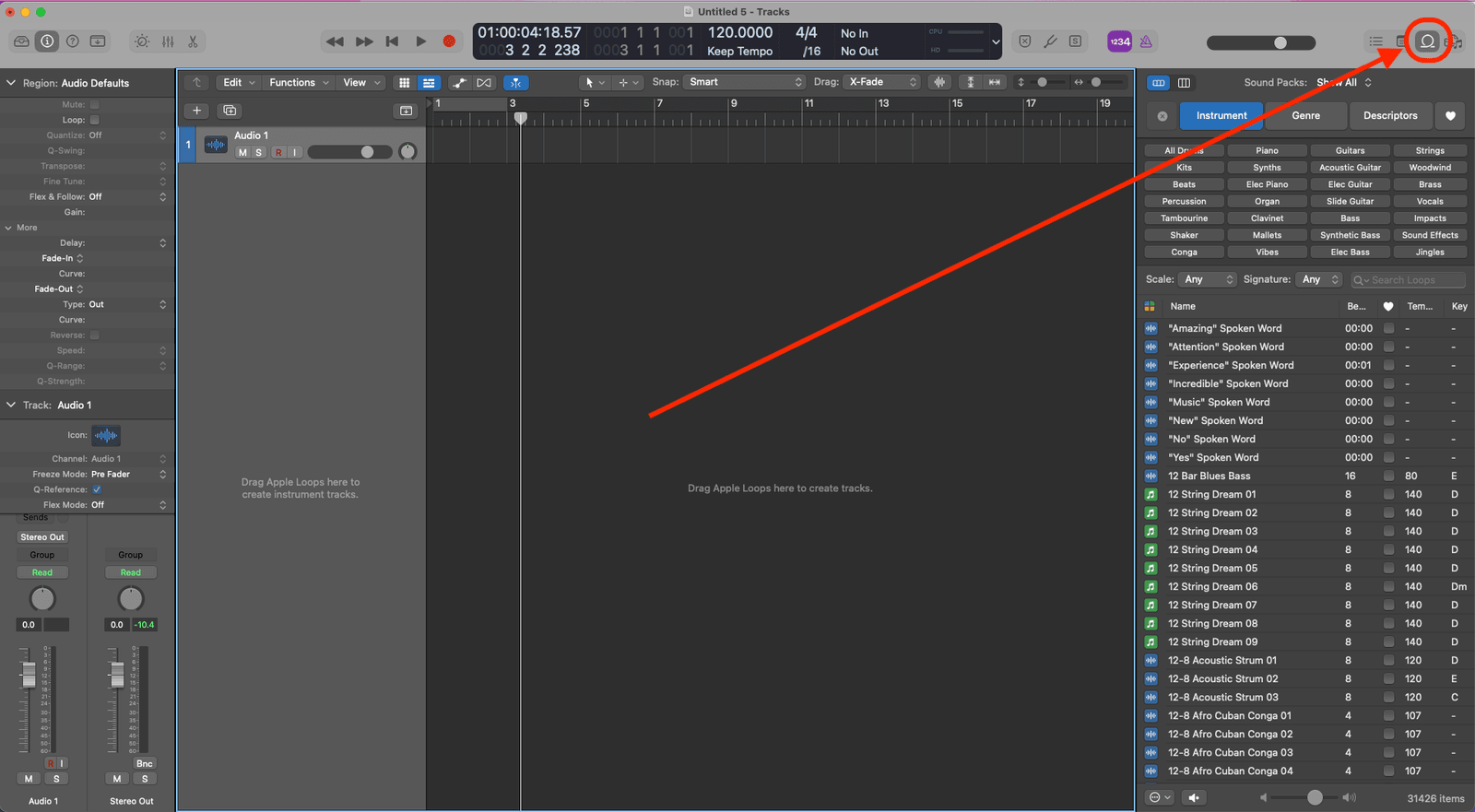1475x812 pixels.
Task: Toggle the purple Count-in 1234 button
Action: click(1120, 41)
